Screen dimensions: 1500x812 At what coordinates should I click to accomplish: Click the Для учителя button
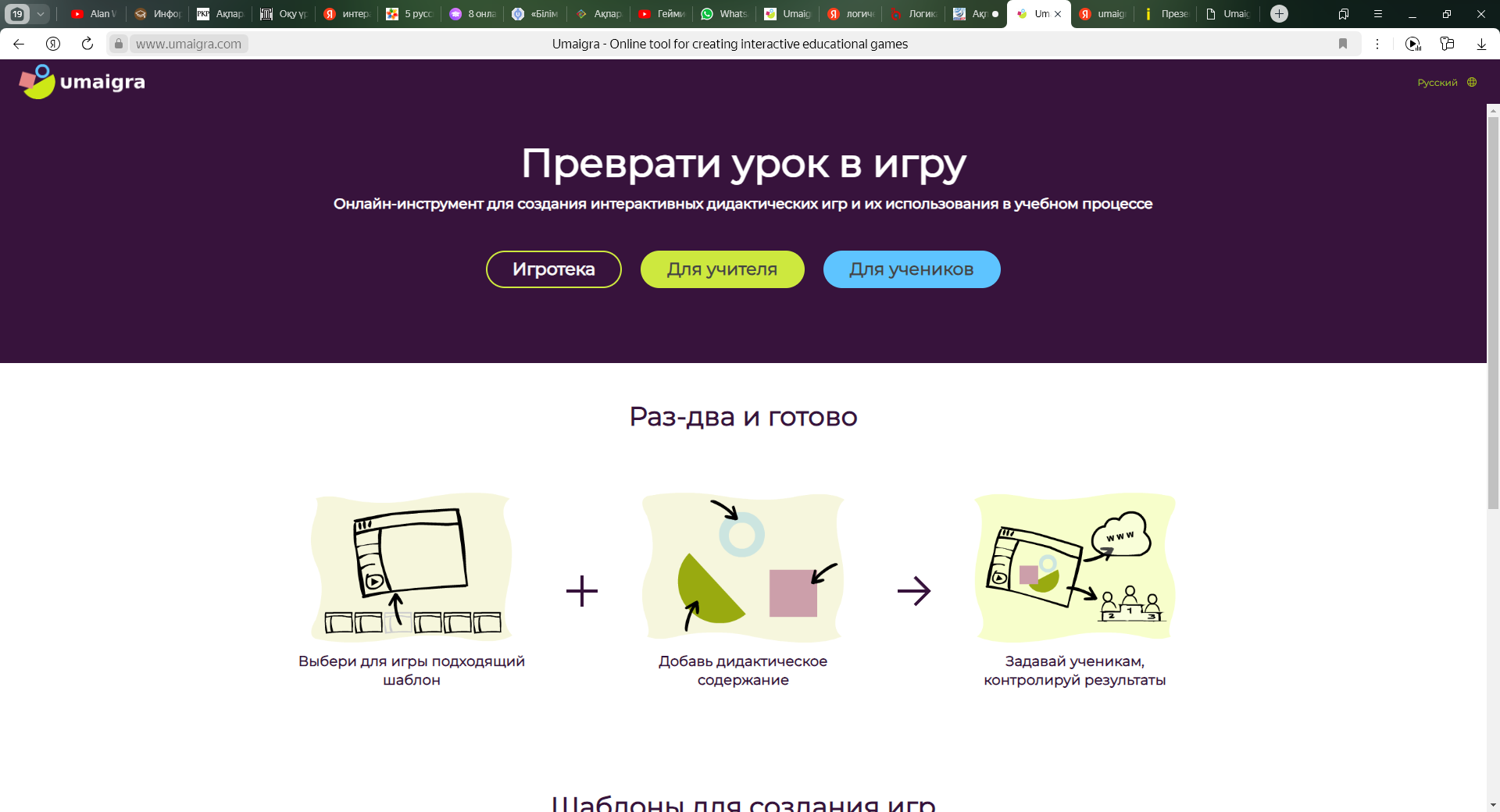pyautogui.click(x=723, y=269)
